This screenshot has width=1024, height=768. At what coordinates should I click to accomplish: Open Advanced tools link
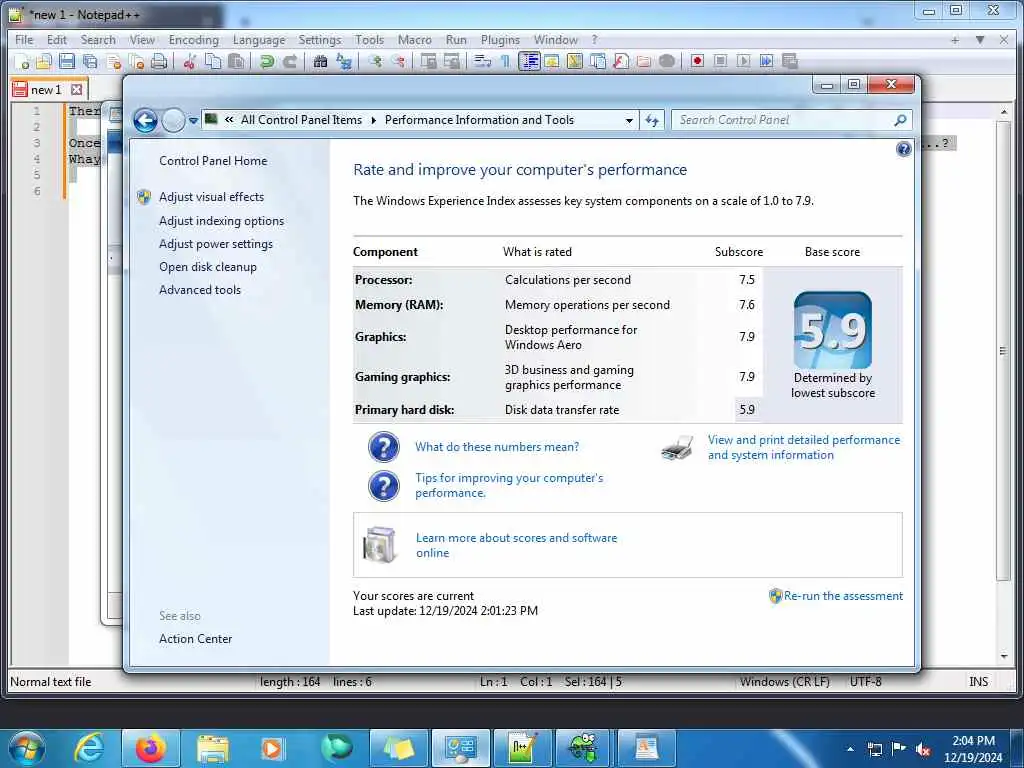tap(200, 289)
